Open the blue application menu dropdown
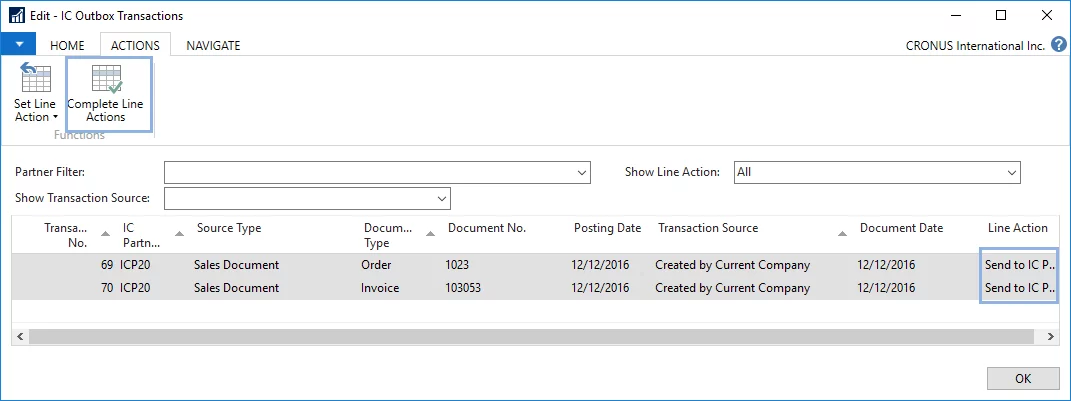 (x=18, y=45)
